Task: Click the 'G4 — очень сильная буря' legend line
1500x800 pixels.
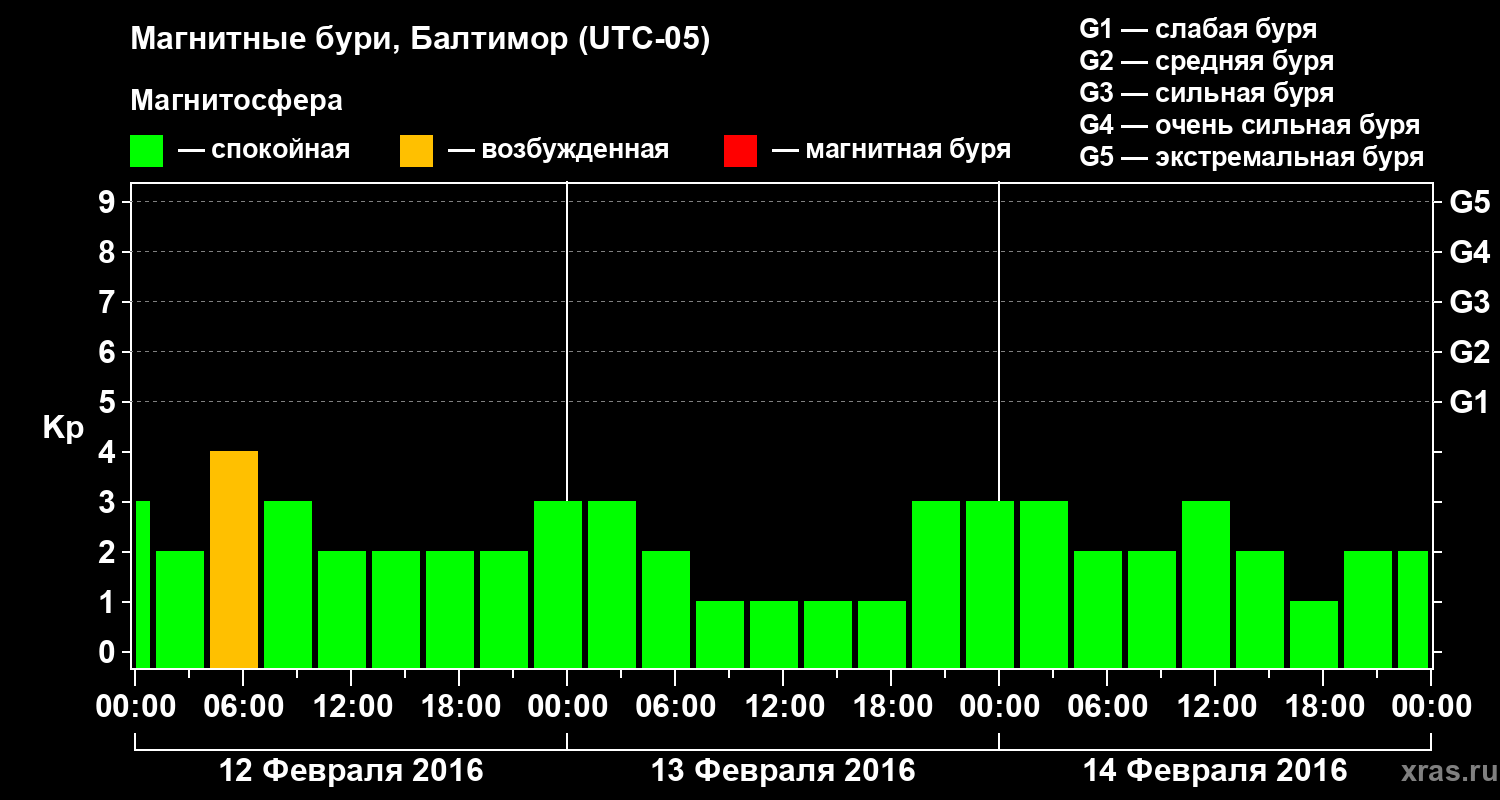Action: 1250,125
